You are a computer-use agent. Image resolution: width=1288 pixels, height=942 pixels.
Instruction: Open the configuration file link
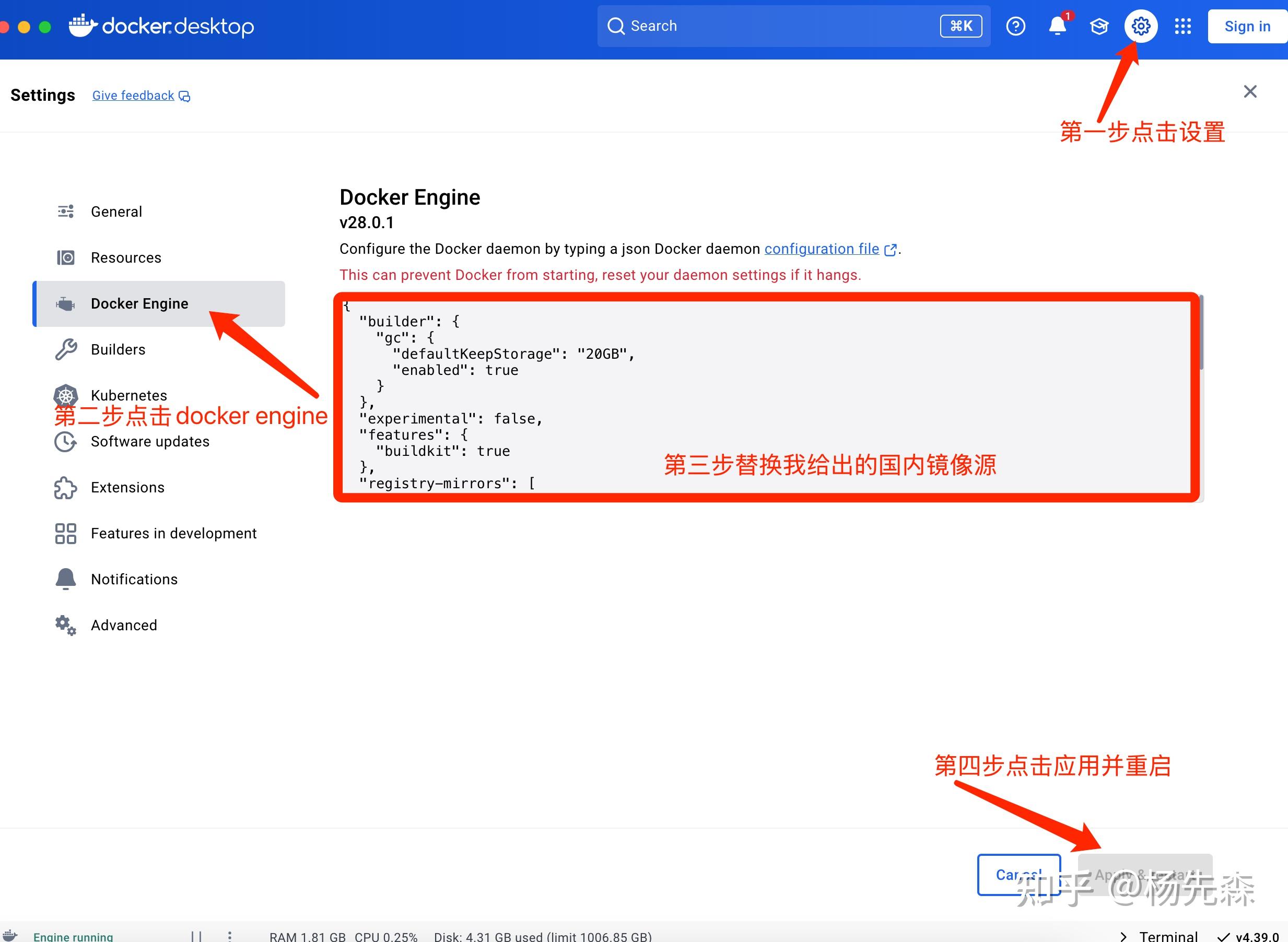(822, 249)
